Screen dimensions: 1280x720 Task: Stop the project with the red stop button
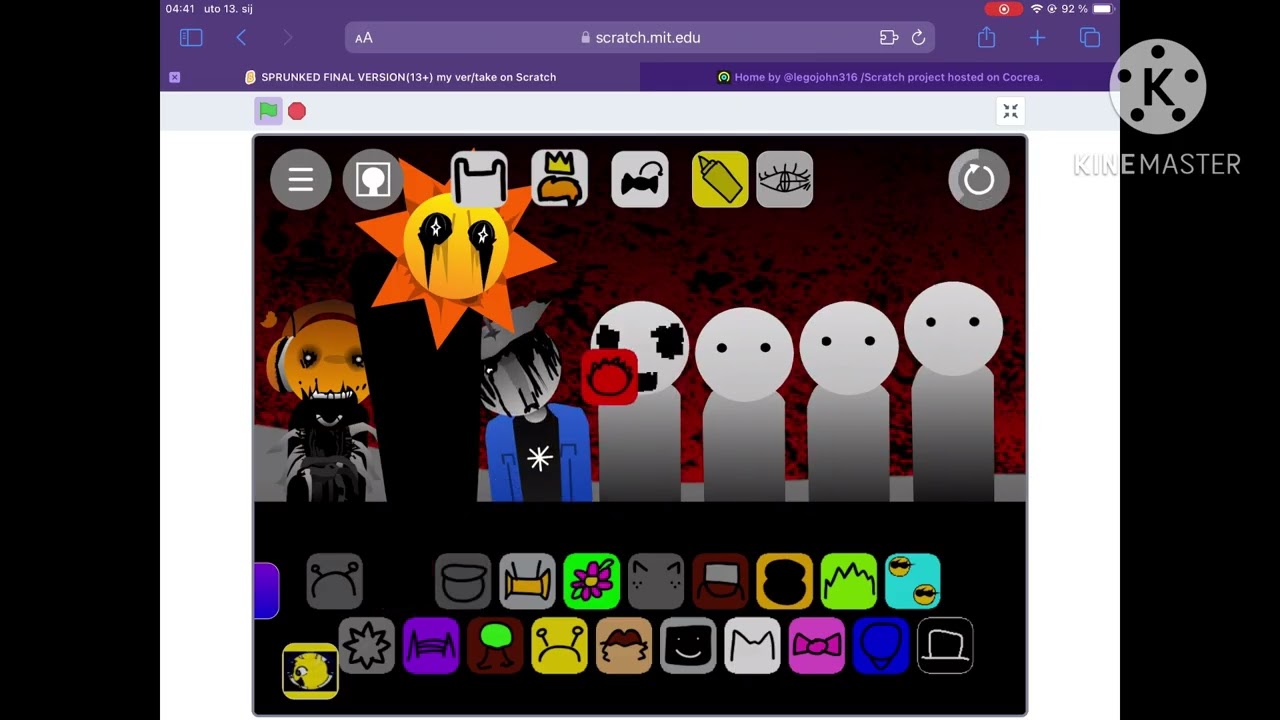(297, 111)
